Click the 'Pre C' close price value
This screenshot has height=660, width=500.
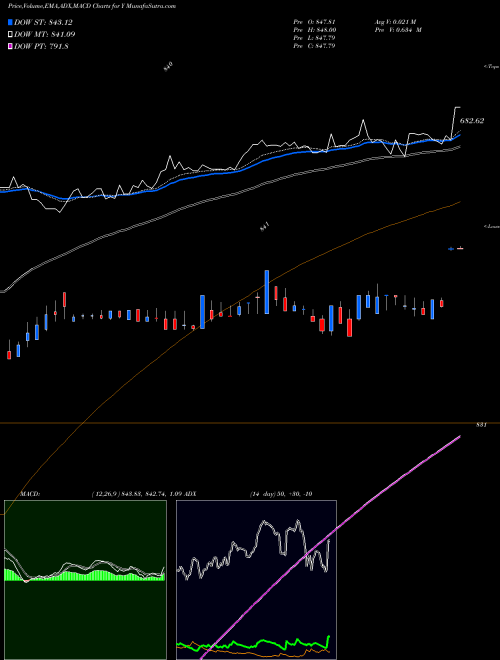tap(314, 46)
